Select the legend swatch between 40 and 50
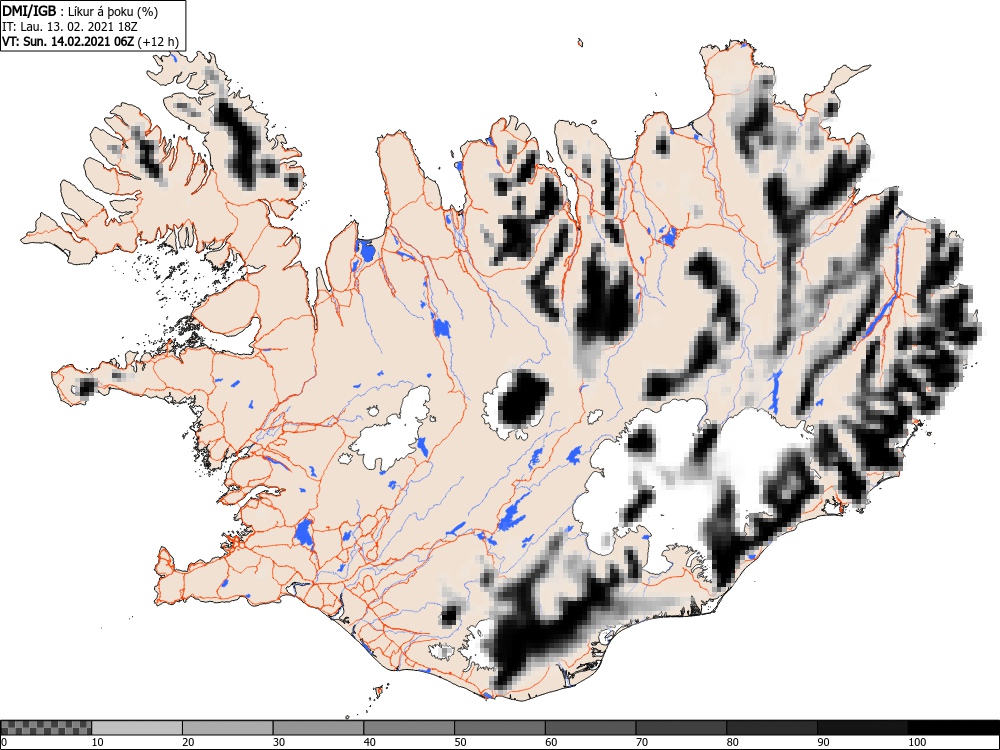 (409, 728)
